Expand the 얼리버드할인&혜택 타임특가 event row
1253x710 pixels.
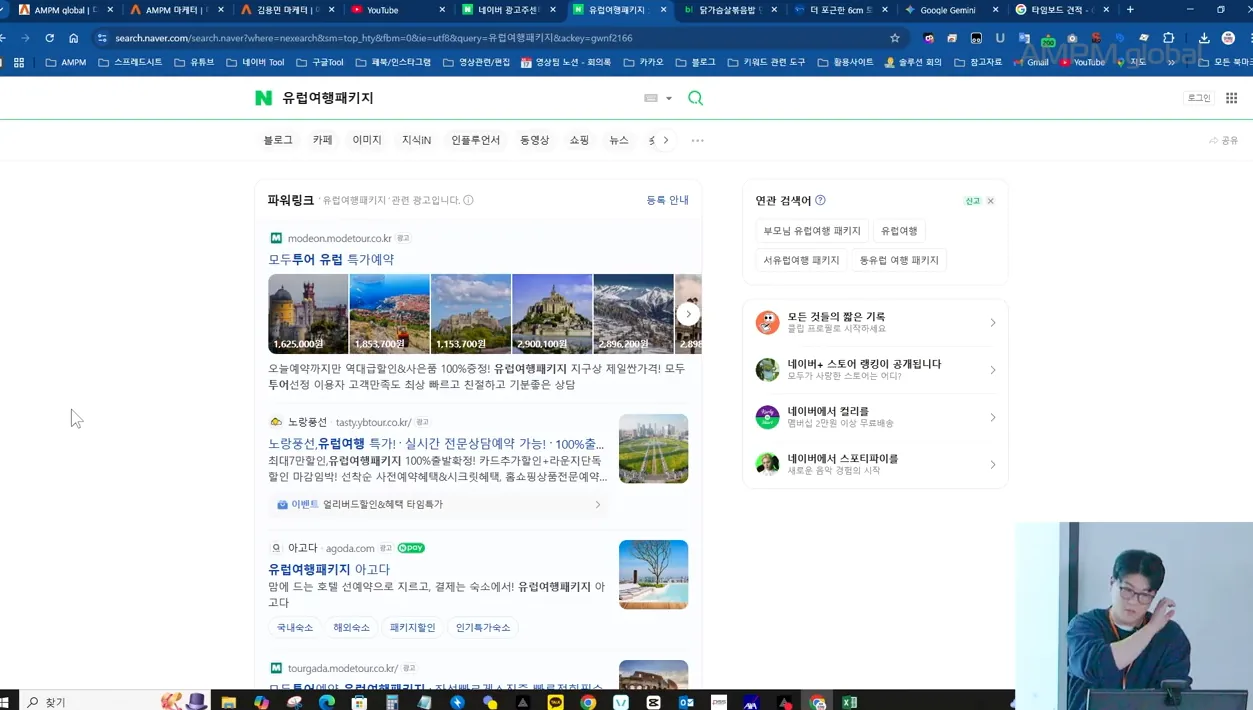click(x=438, y=505)
